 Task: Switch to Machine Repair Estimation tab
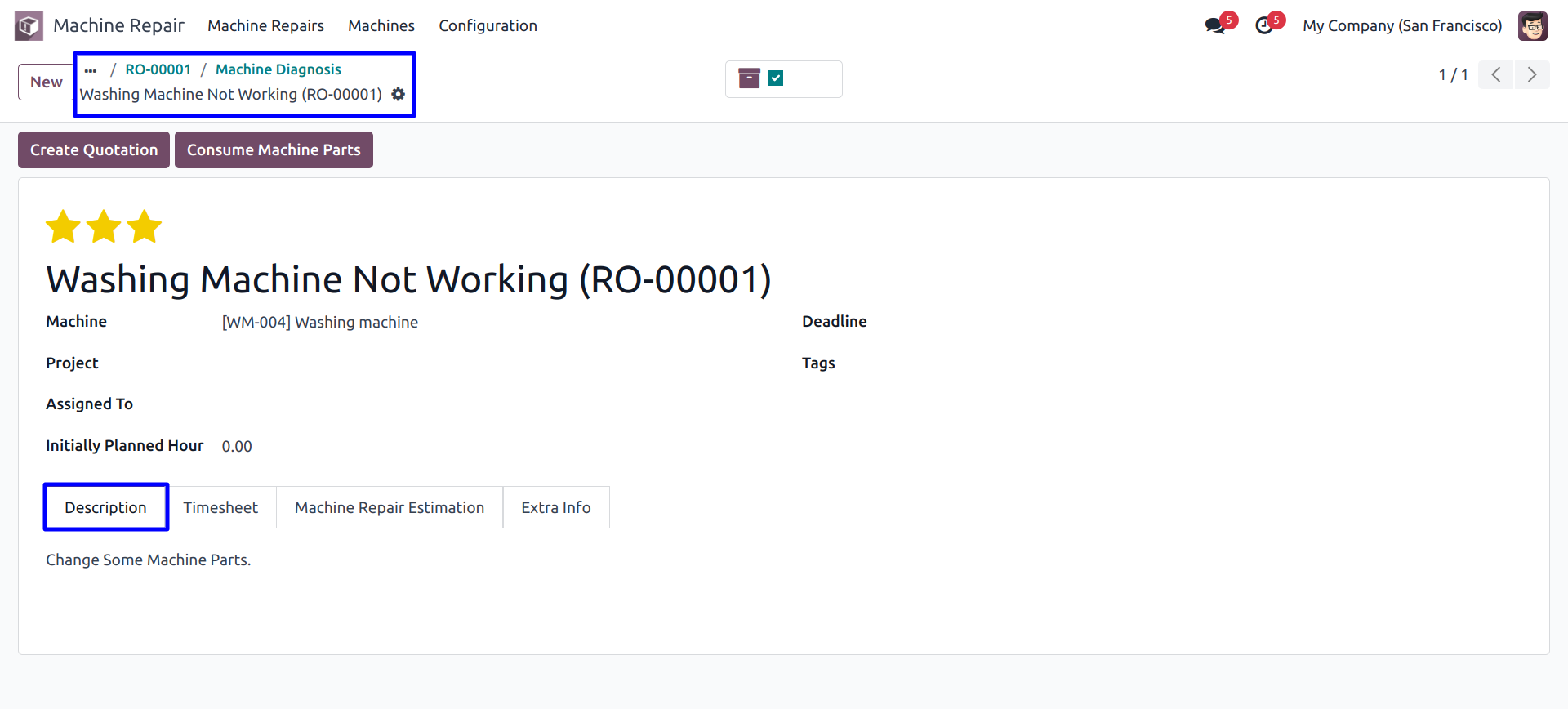(x=390, y=507)
